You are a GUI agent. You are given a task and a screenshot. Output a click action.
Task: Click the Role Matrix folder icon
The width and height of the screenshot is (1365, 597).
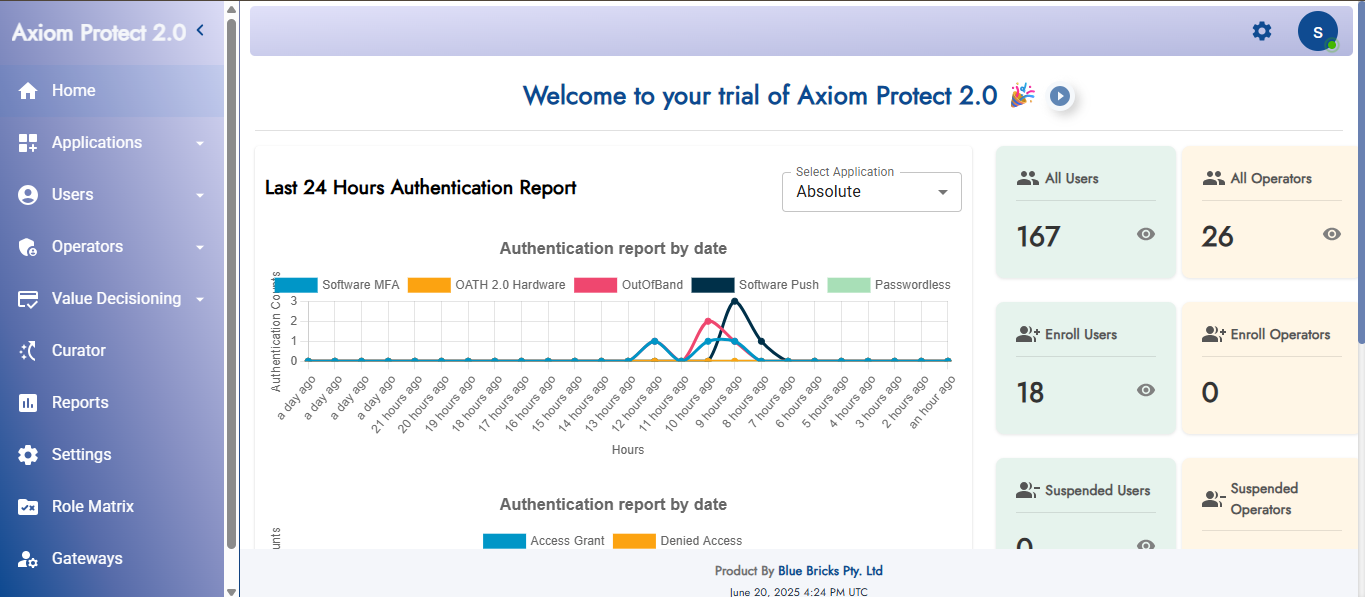[x=28, y=507]
